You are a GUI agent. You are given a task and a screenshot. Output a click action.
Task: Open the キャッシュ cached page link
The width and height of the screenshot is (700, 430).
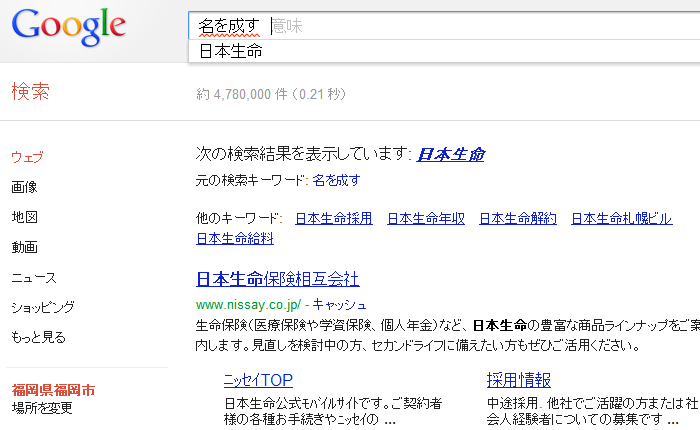(339, 305)
